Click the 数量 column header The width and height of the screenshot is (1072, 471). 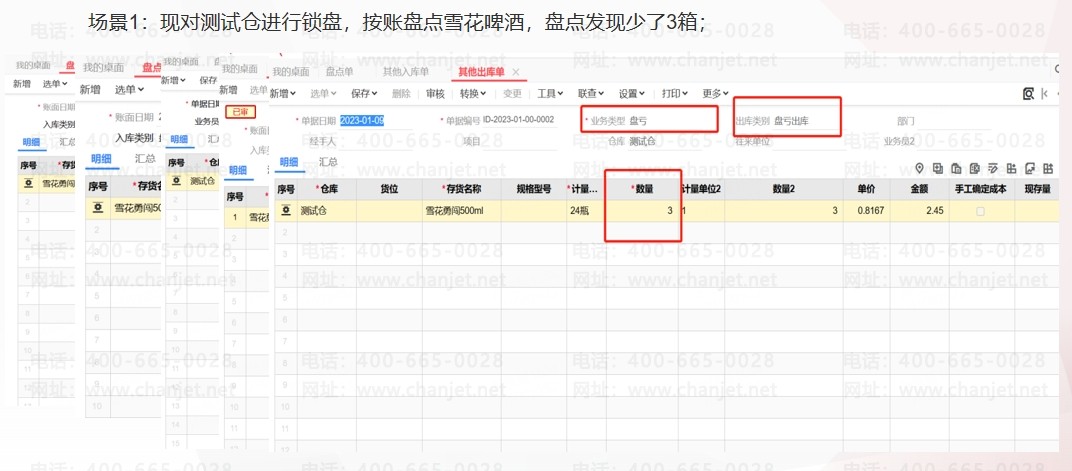pyautogui.click(x=642, y=189)
